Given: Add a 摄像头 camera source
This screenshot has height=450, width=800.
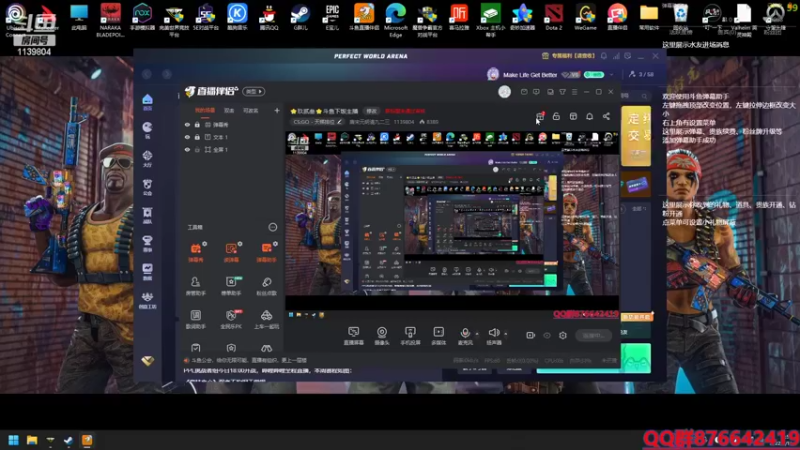Looking at the screenshot, I should click(x=382, y=336).
